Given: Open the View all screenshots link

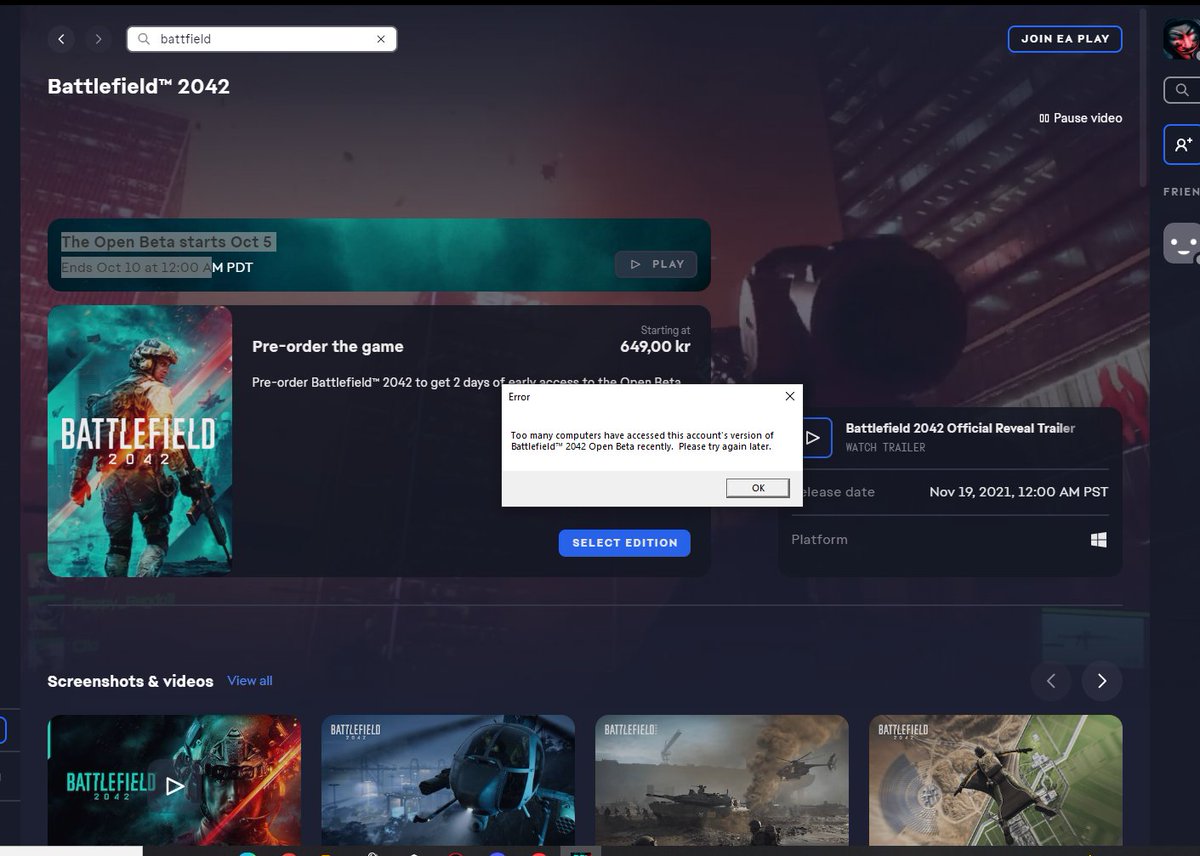Looking at the screenshot, I should [249, 680].
